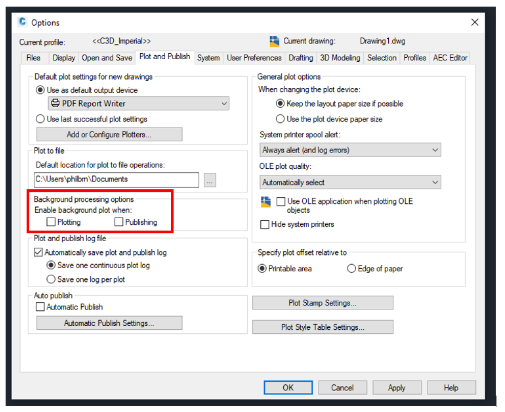The height and width of the screenshot is (412, 505).
Task: Click the default plot location path field
Action: (116, 180)
